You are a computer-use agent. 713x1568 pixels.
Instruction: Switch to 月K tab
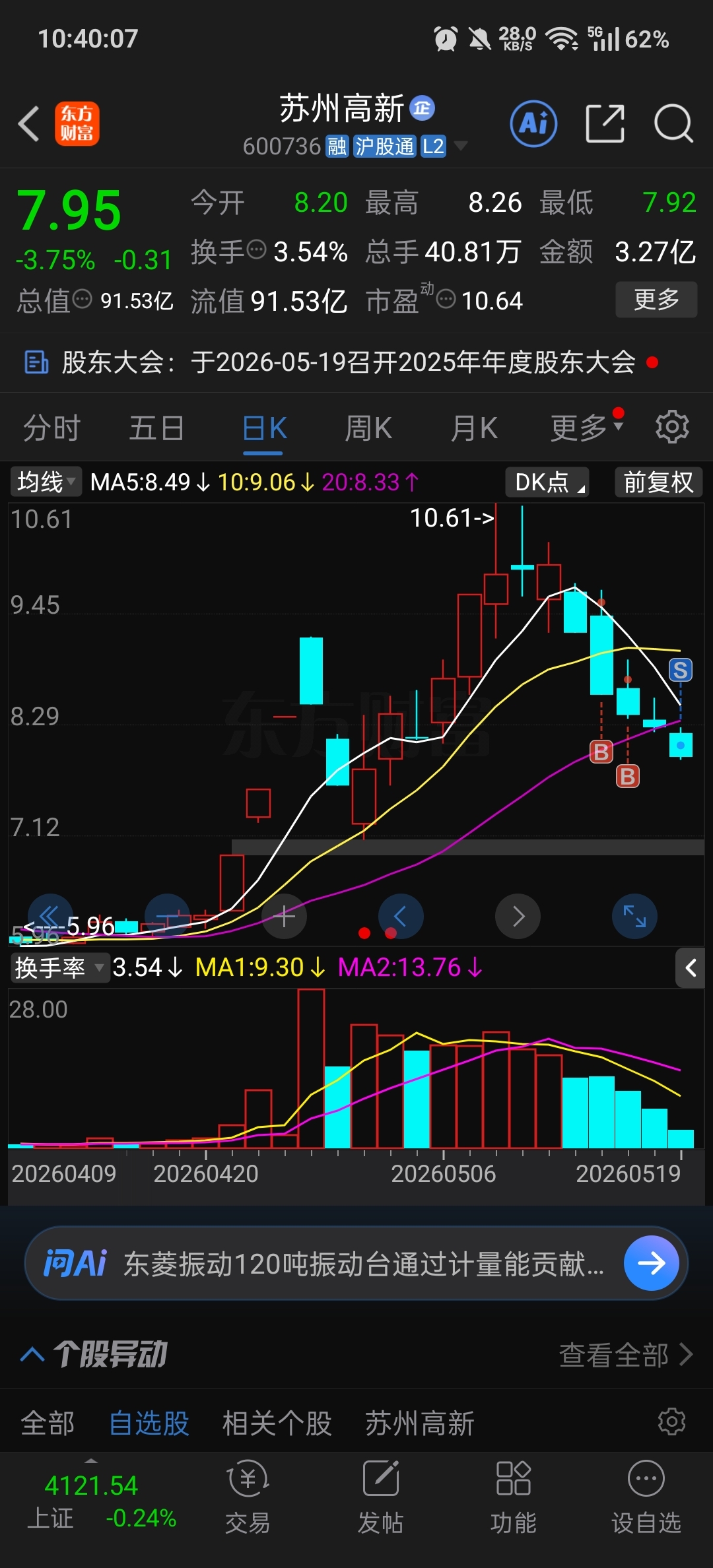coord(474,428)
